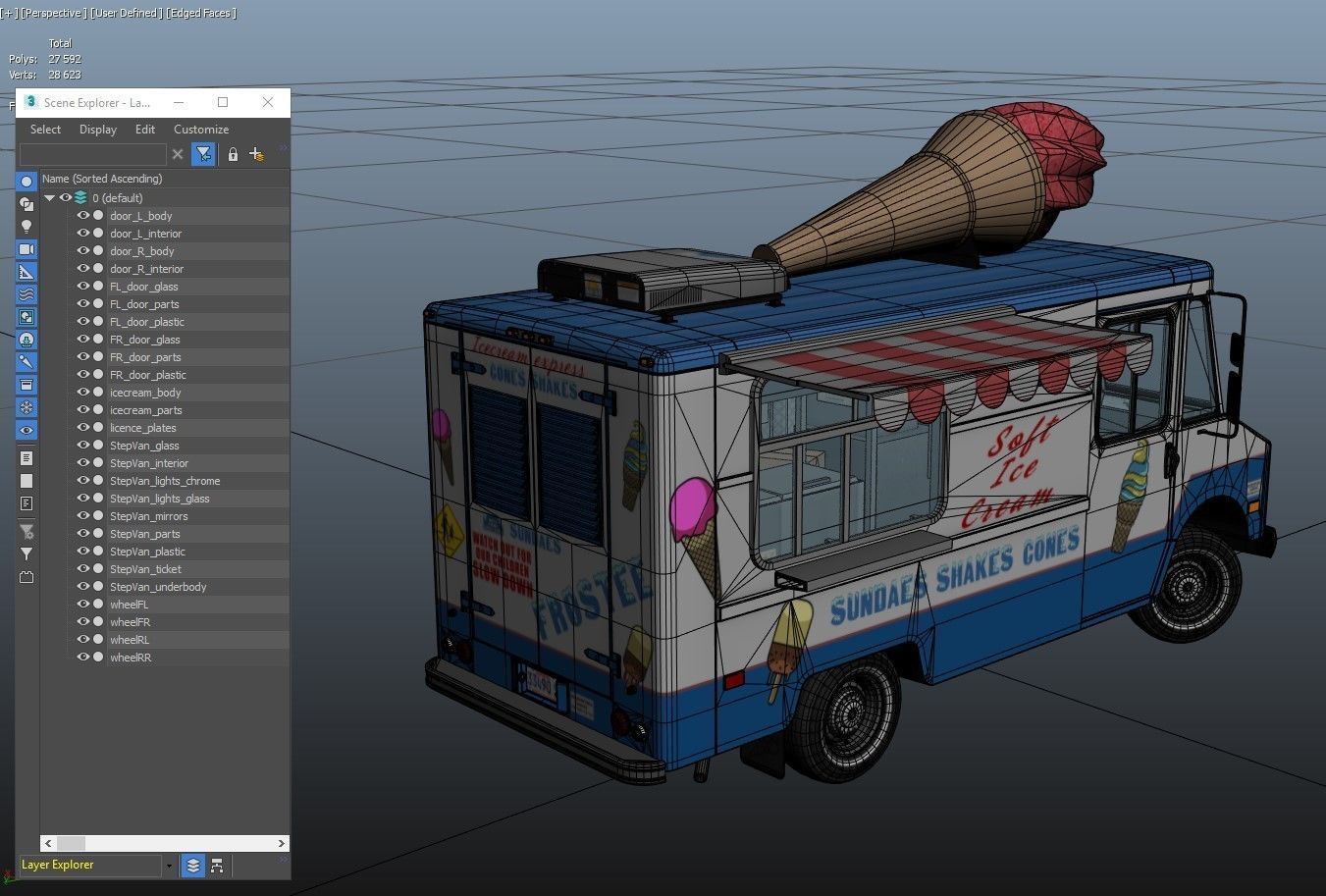Hide wheelFL using its eye icon
This screenshot has width=1326, height=896.
(82, 605)
